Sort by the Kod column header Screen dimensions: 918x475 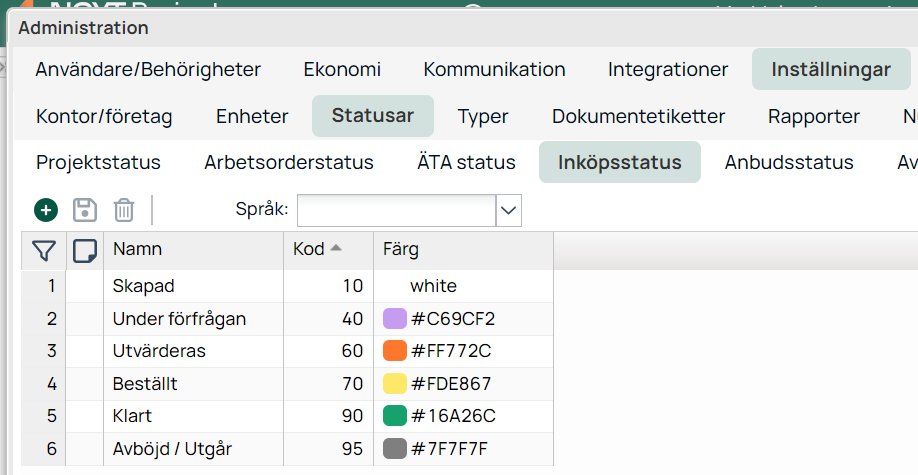coord(328,250)
